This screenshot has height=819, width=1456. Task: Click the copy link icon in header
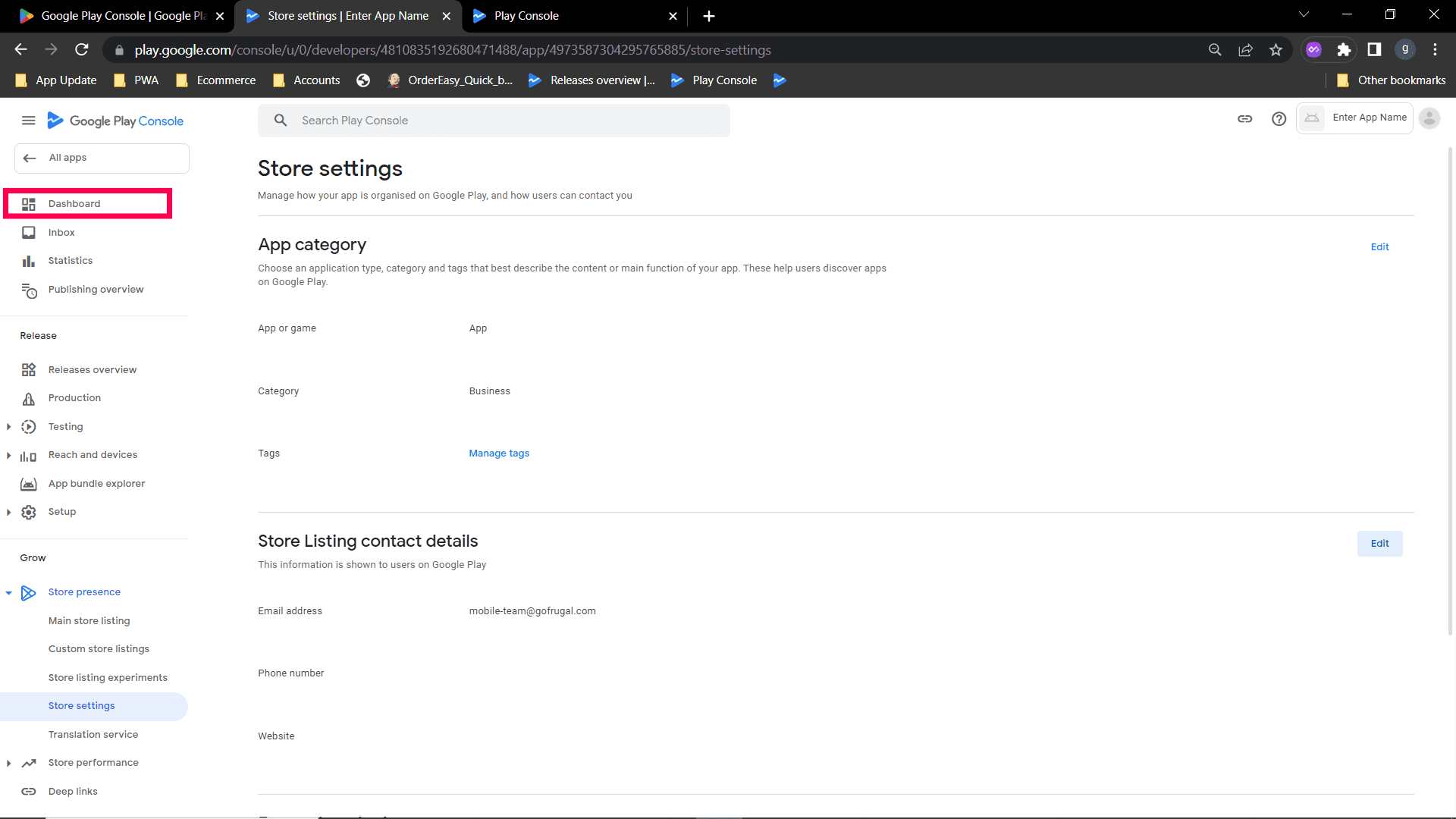tap(1244, 119)
